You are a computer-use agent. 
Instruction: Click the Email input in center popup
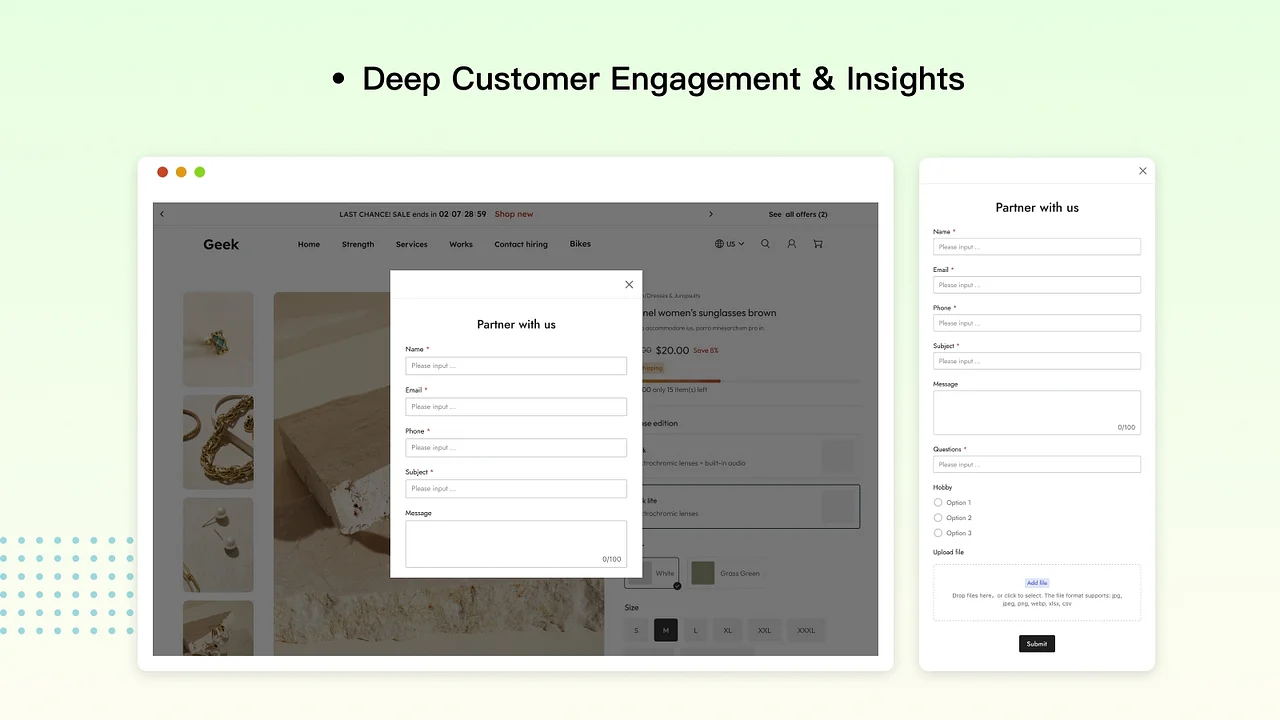click(x=515, y=407)
